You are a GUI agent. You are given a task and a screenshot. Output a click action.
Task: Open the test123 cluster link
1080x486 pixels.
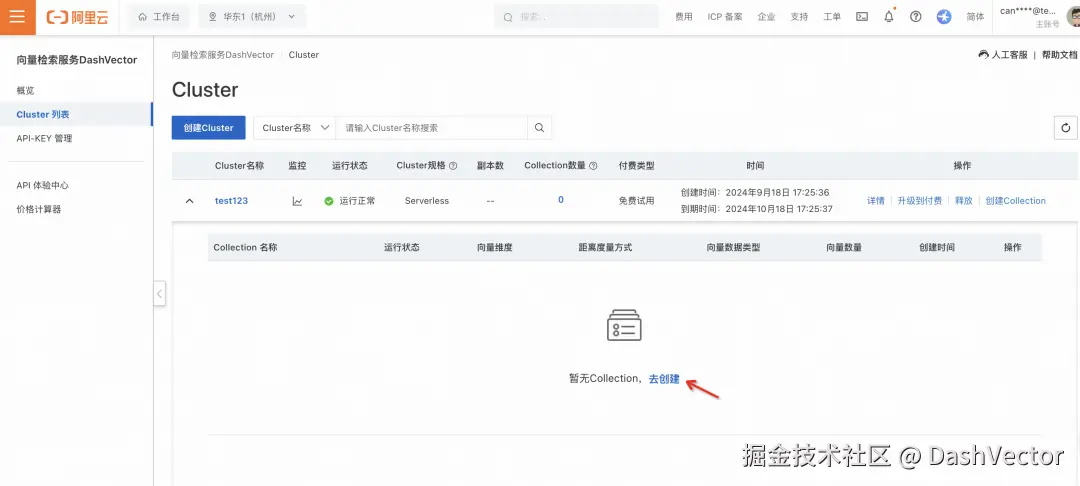(231, 201)
